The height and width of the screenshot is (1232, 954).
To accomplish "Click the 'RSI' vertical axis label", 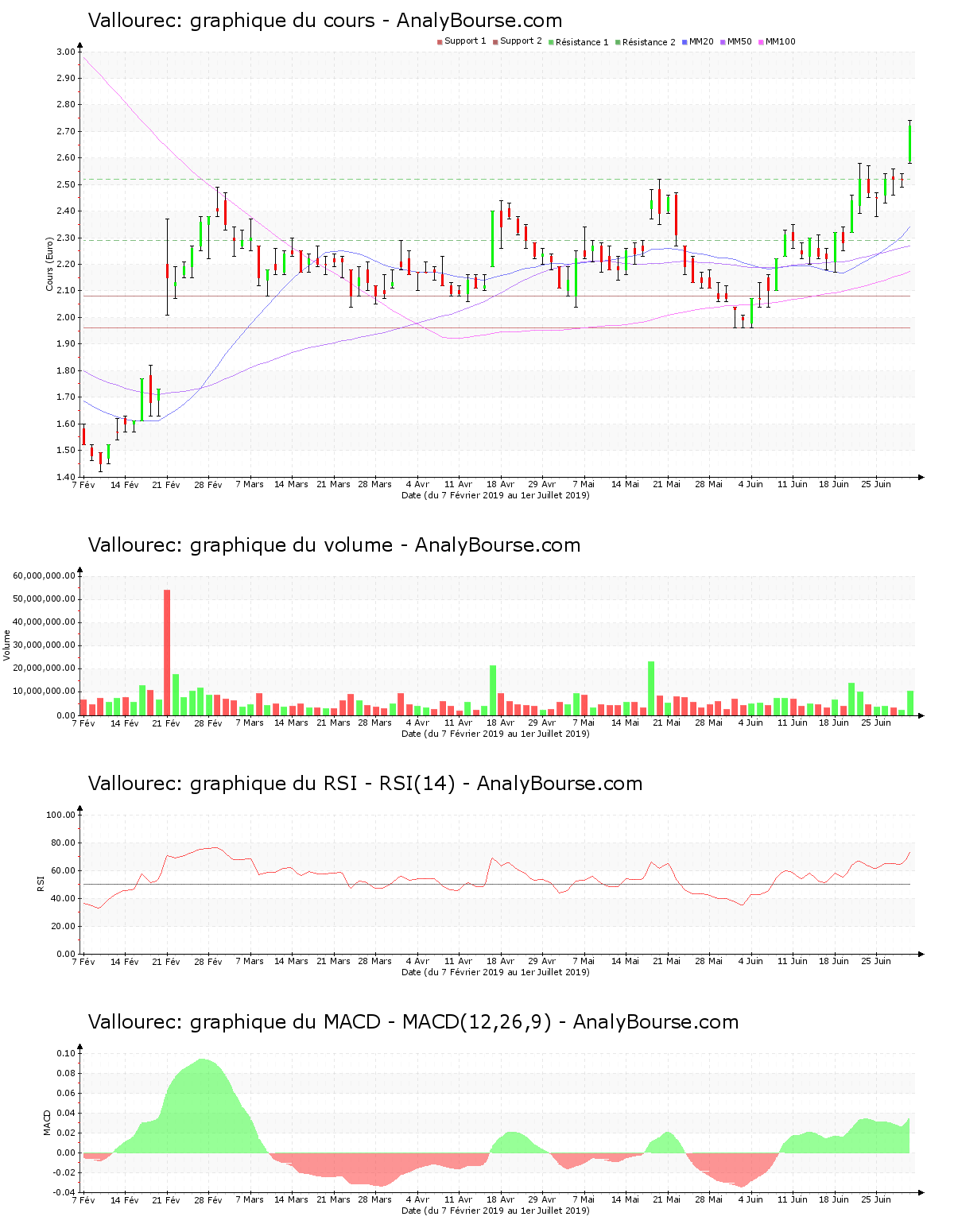I will [x=41, y=883].
